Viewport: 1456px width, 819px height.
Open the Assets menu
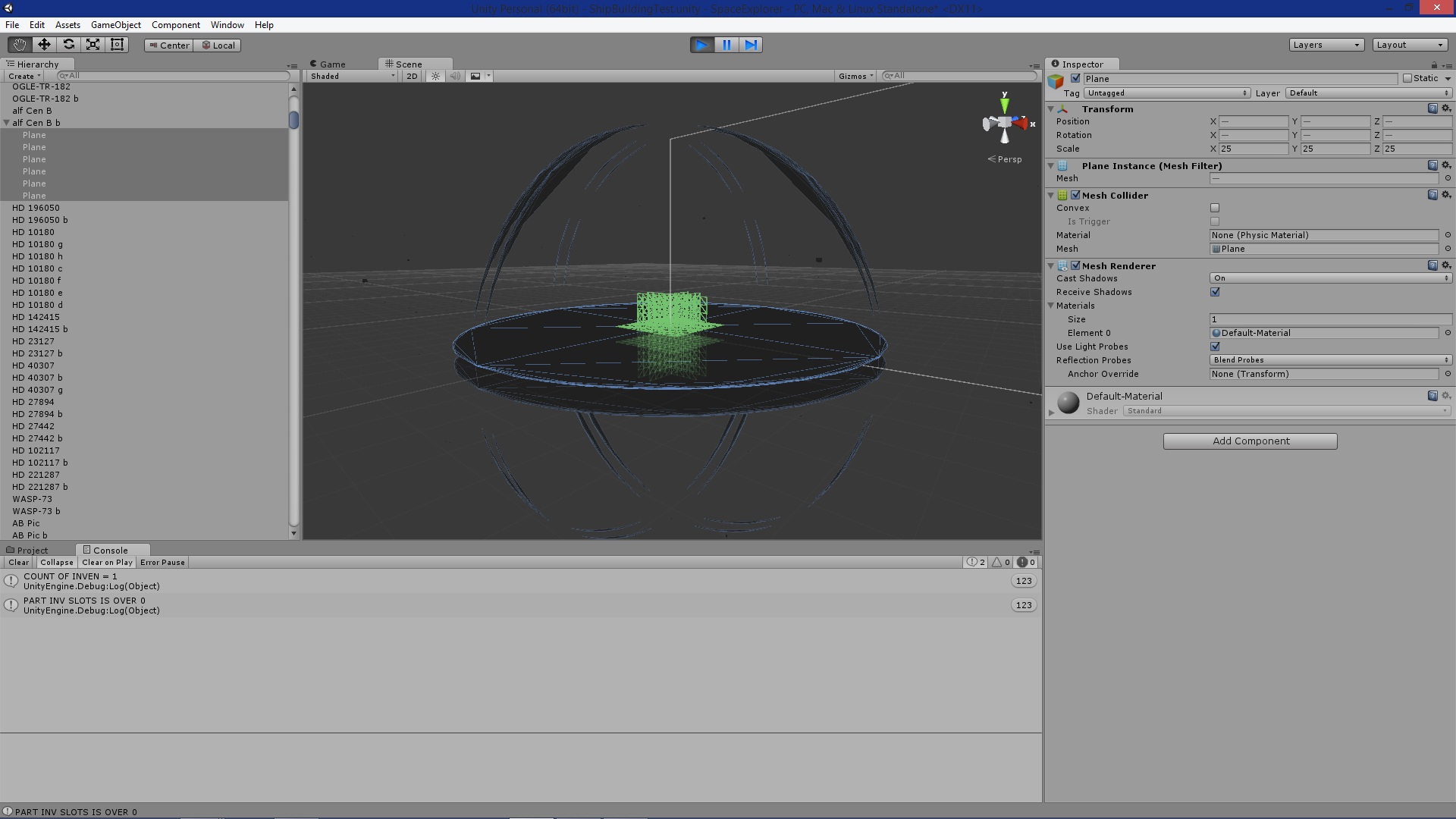click(x=67, y=25)
